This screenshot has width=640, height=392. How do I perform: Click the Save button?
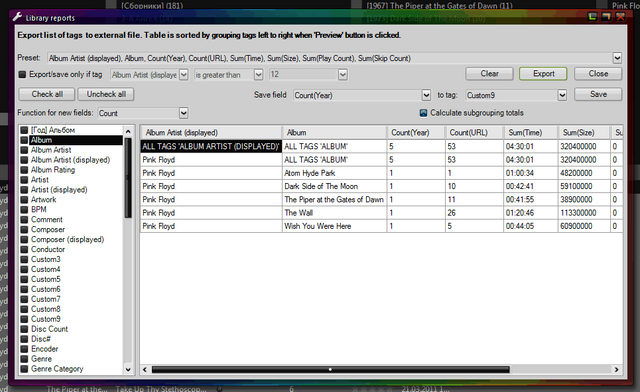[598, 94]
